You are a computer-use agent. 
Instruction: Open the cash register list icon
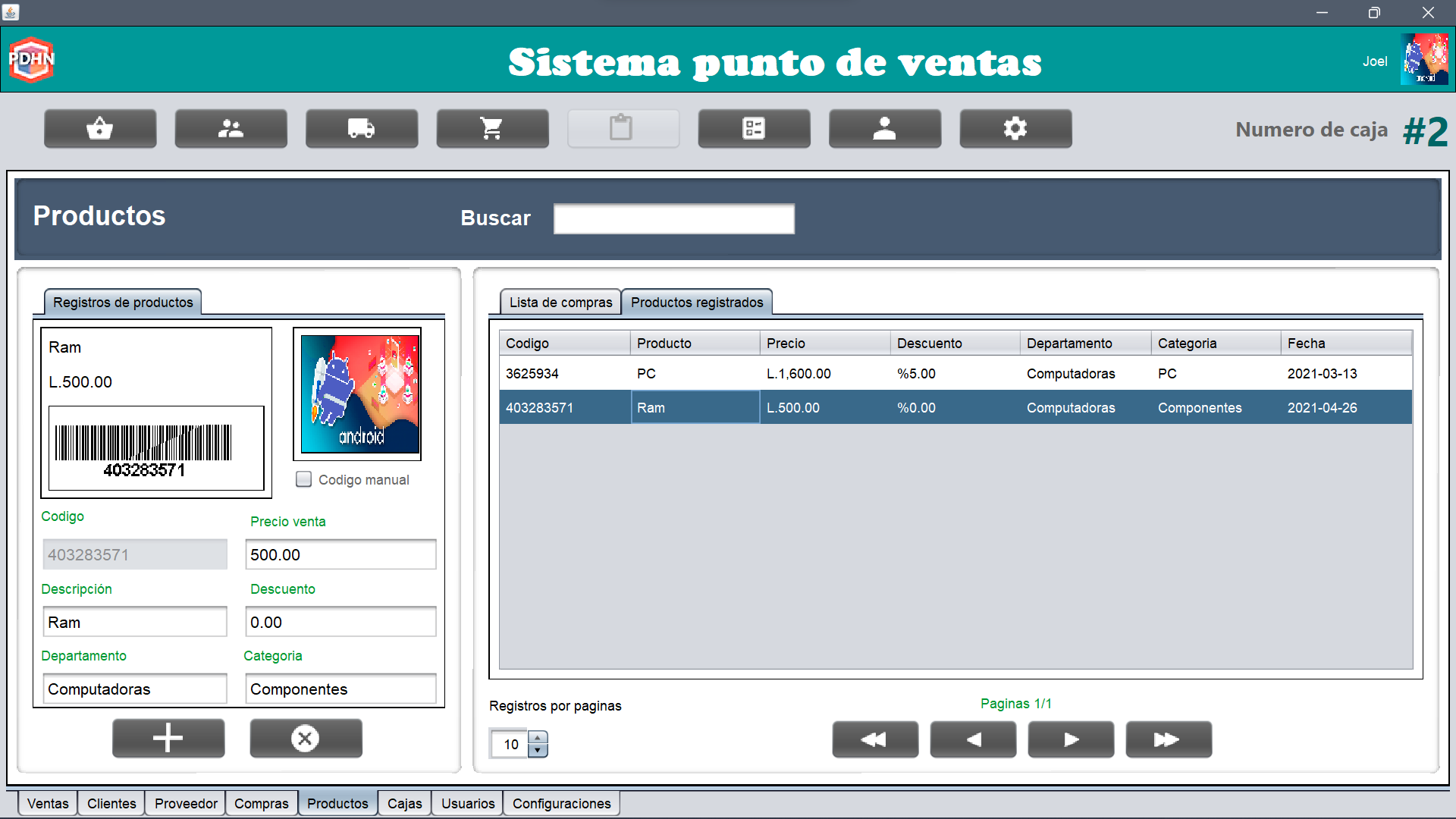pyautogui.click(x=754, y=128)
